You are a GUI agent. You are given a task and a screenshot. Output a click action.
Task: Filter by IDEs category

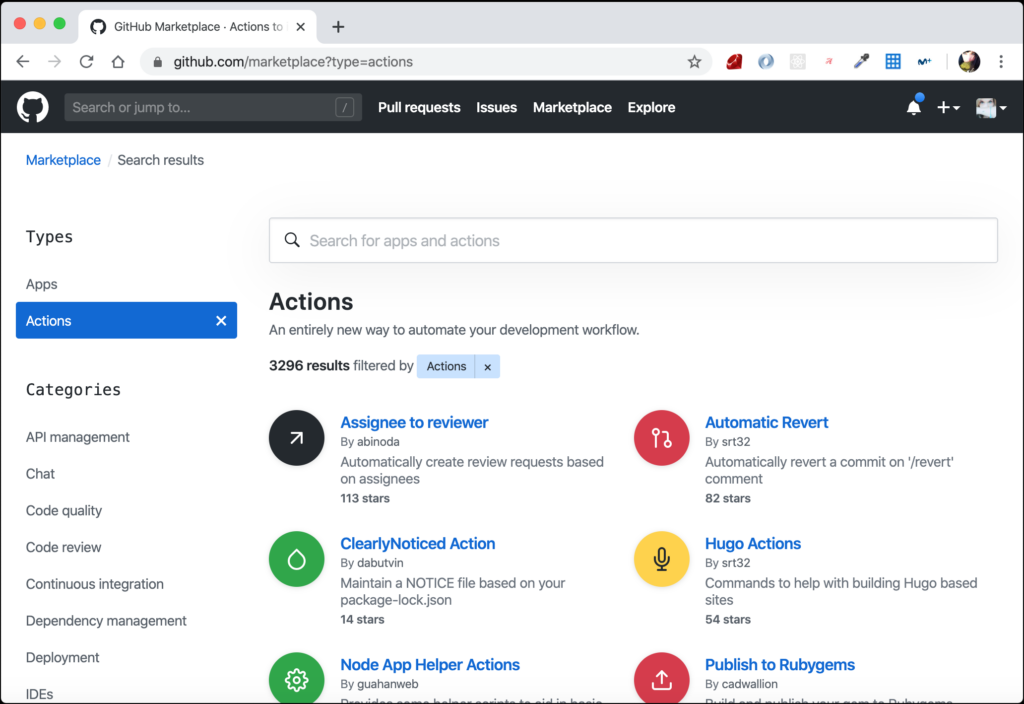point(39,694)
